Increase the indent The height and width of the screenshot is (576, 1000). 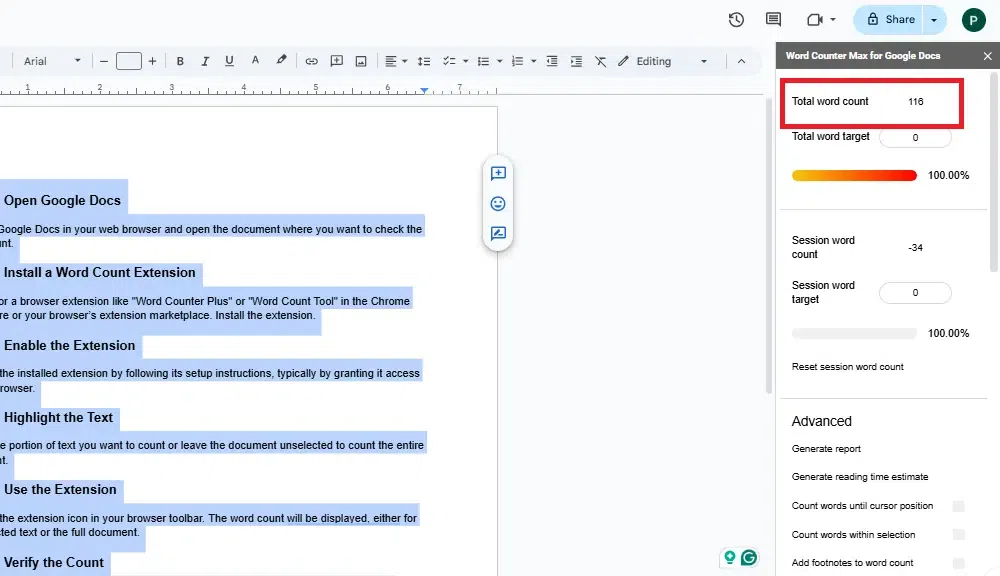[576, 61]
